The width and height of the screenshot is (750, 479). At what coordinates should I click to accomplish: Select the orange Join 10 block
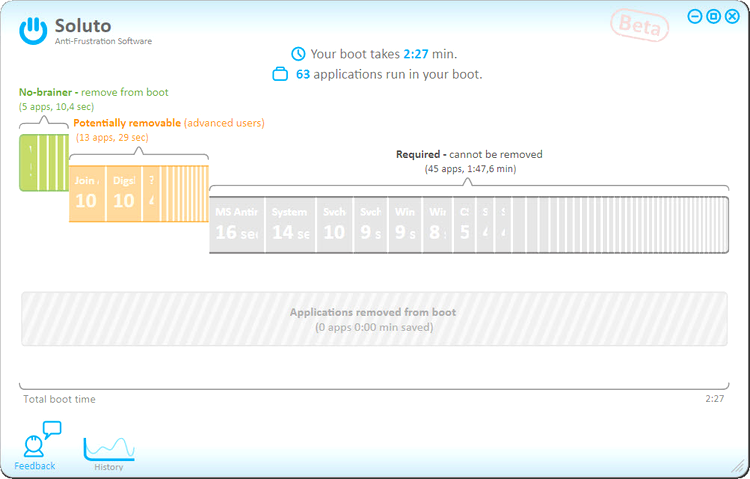(x=87, y=194)
